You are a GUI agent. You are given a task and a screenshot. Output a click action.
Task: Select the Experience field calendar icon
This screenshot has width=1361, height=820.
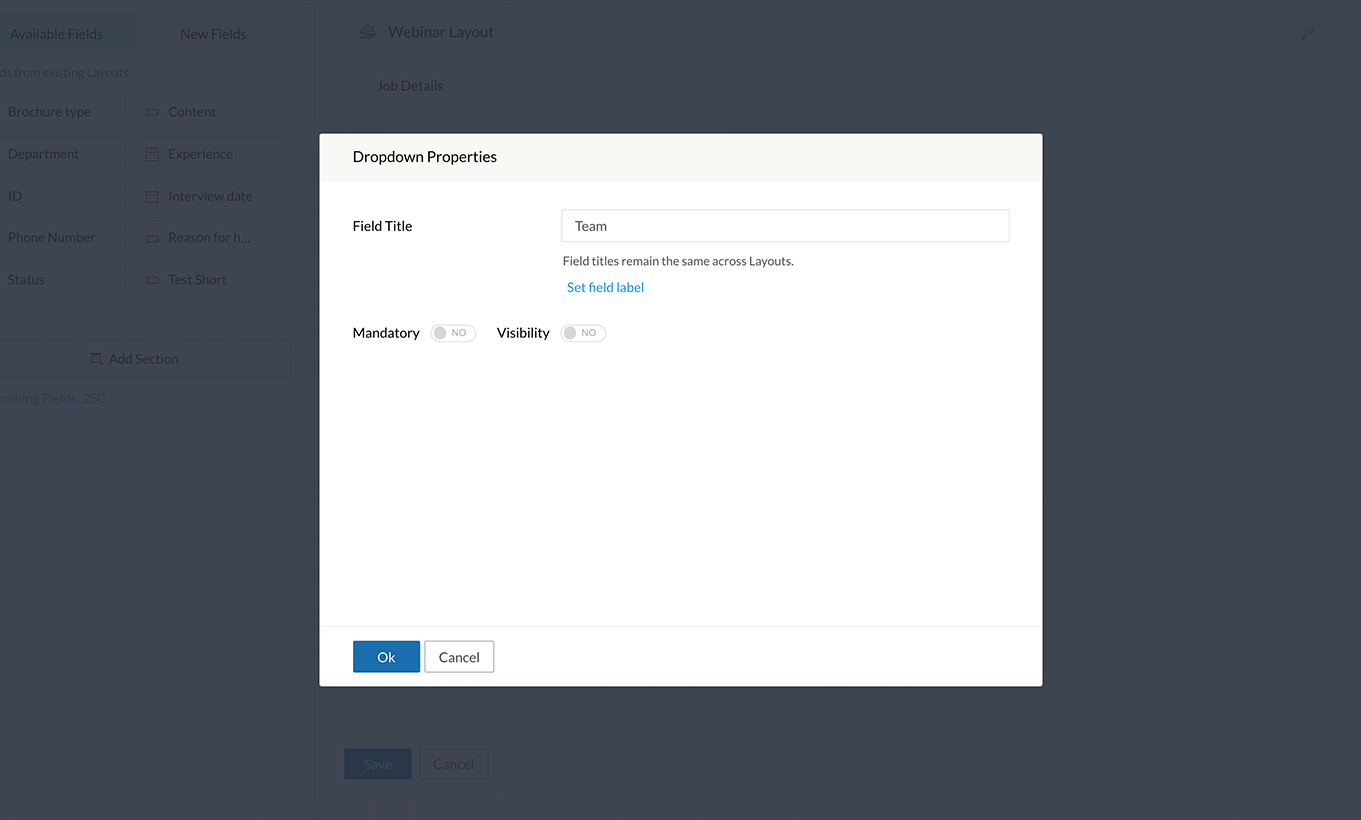tap(152, 154)
